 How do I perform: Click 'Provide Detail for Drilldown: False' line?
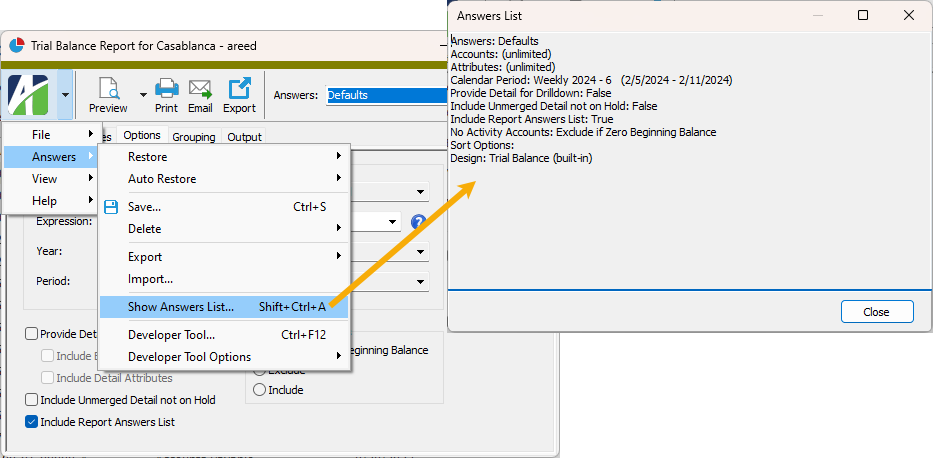pos(531,93)
